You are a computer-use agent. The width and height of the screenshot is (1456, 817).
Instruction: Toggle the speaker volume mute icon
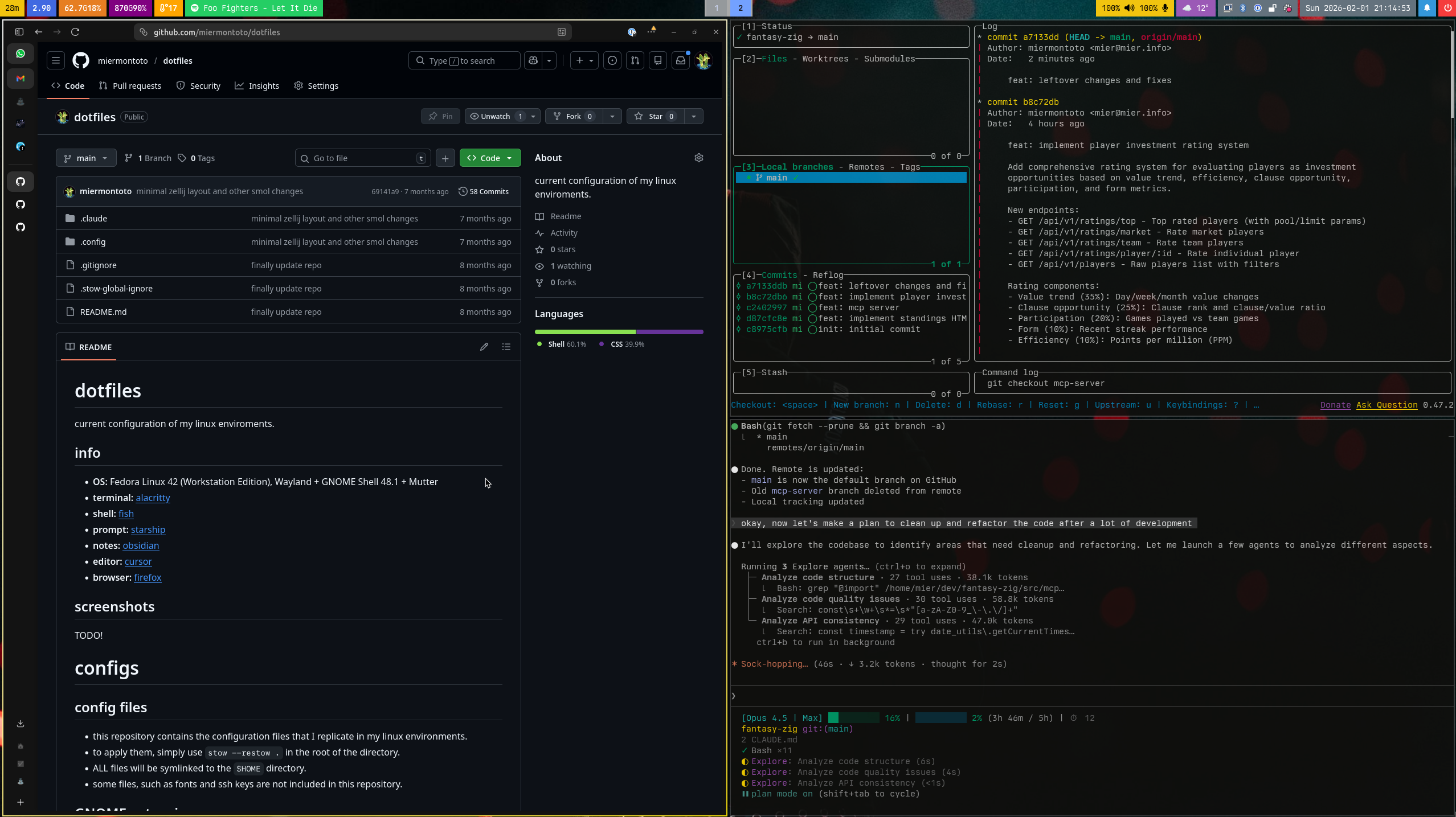1129,8
